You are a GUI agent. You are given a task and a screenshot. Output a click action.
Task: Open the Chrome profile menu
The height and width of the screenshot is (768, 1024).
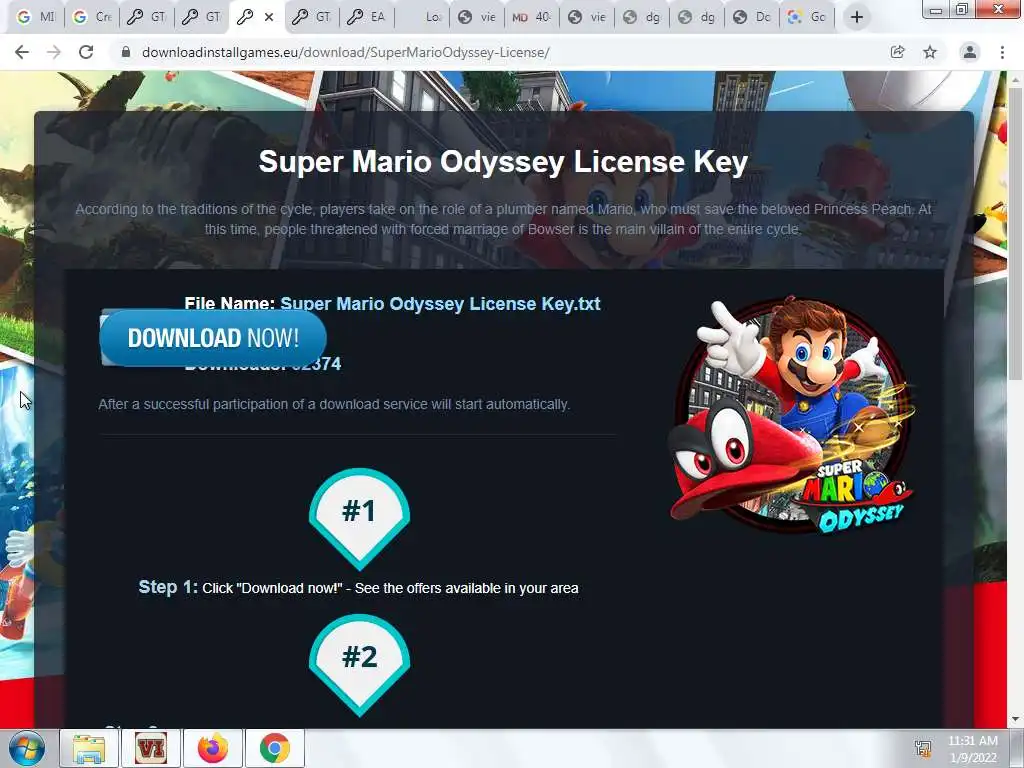tap(970, 52)
